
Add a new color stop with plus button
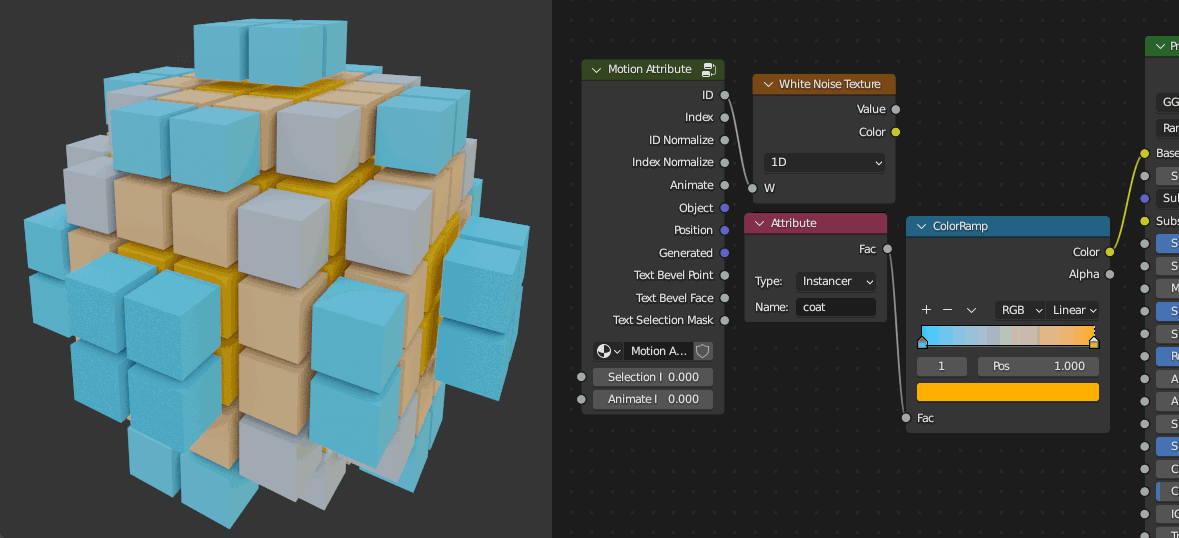point(926,310)
